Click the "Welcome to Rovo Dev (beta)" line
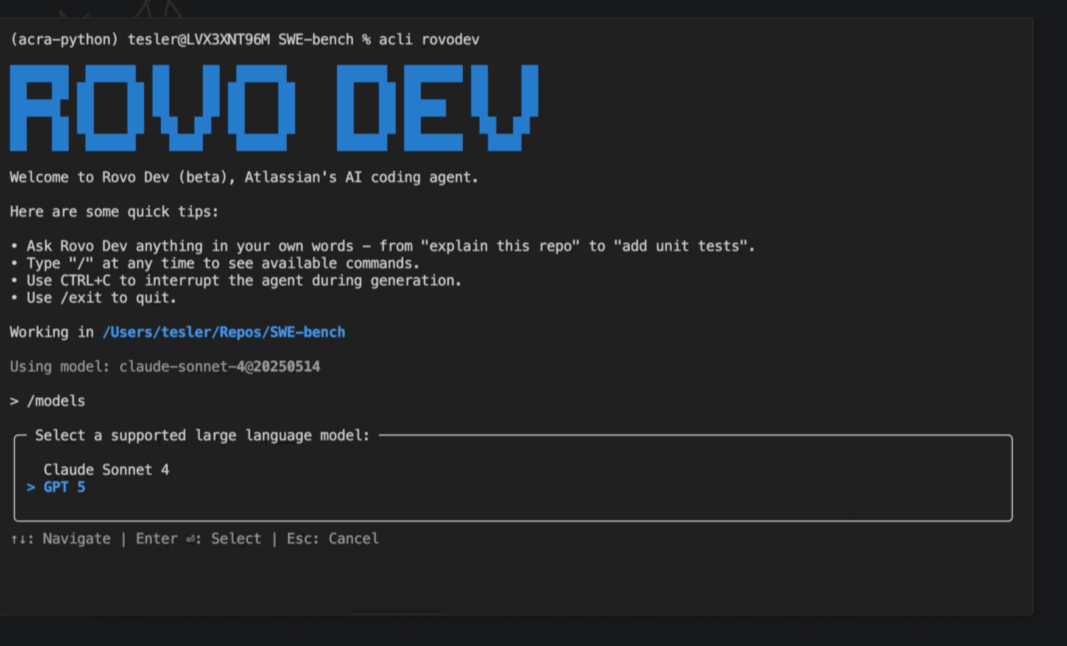This screenshot has height=646, width=1067. point(244,178)
